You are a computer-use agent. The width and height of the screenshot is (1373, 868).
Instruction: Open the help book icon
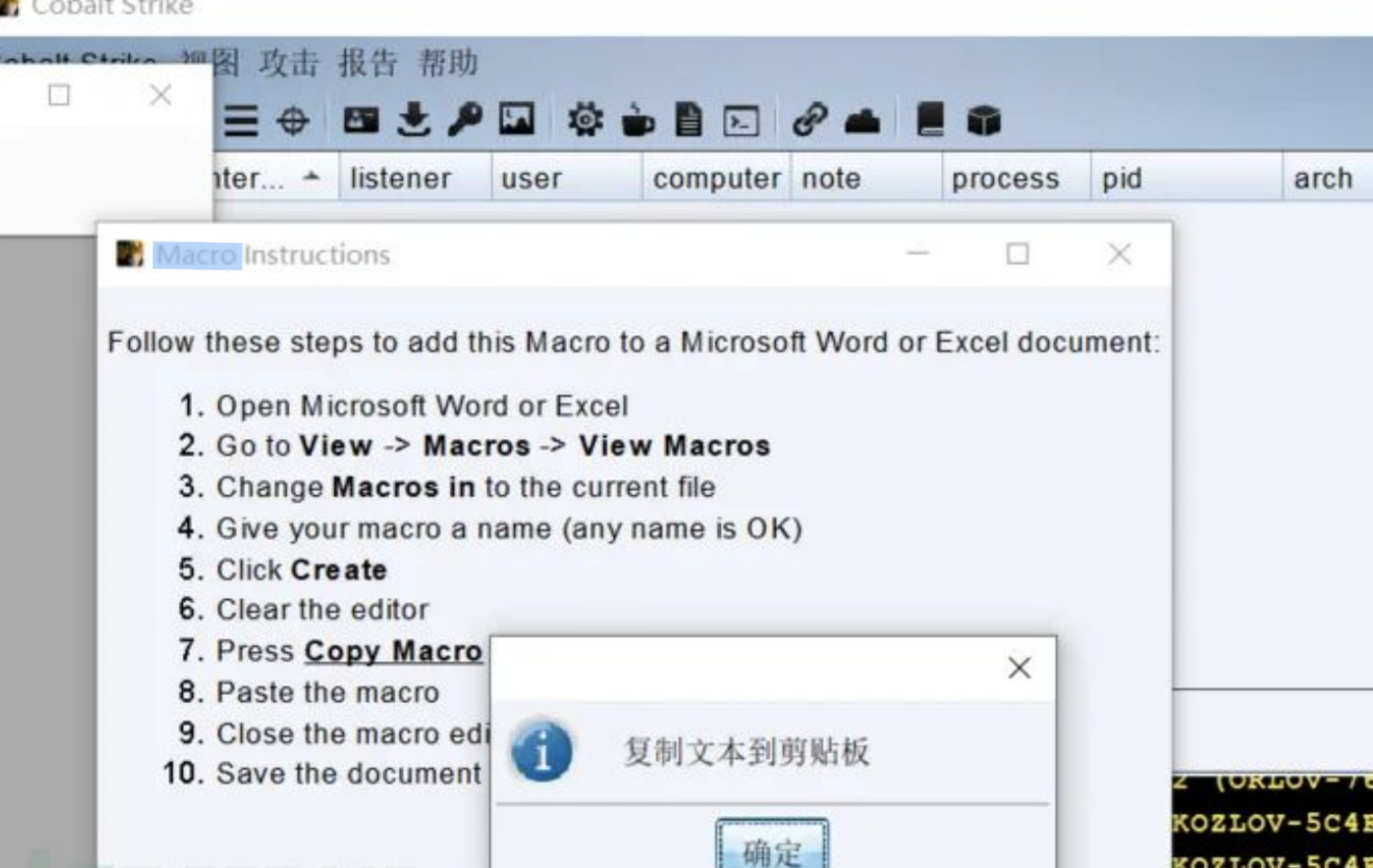(x=930, y=119)
